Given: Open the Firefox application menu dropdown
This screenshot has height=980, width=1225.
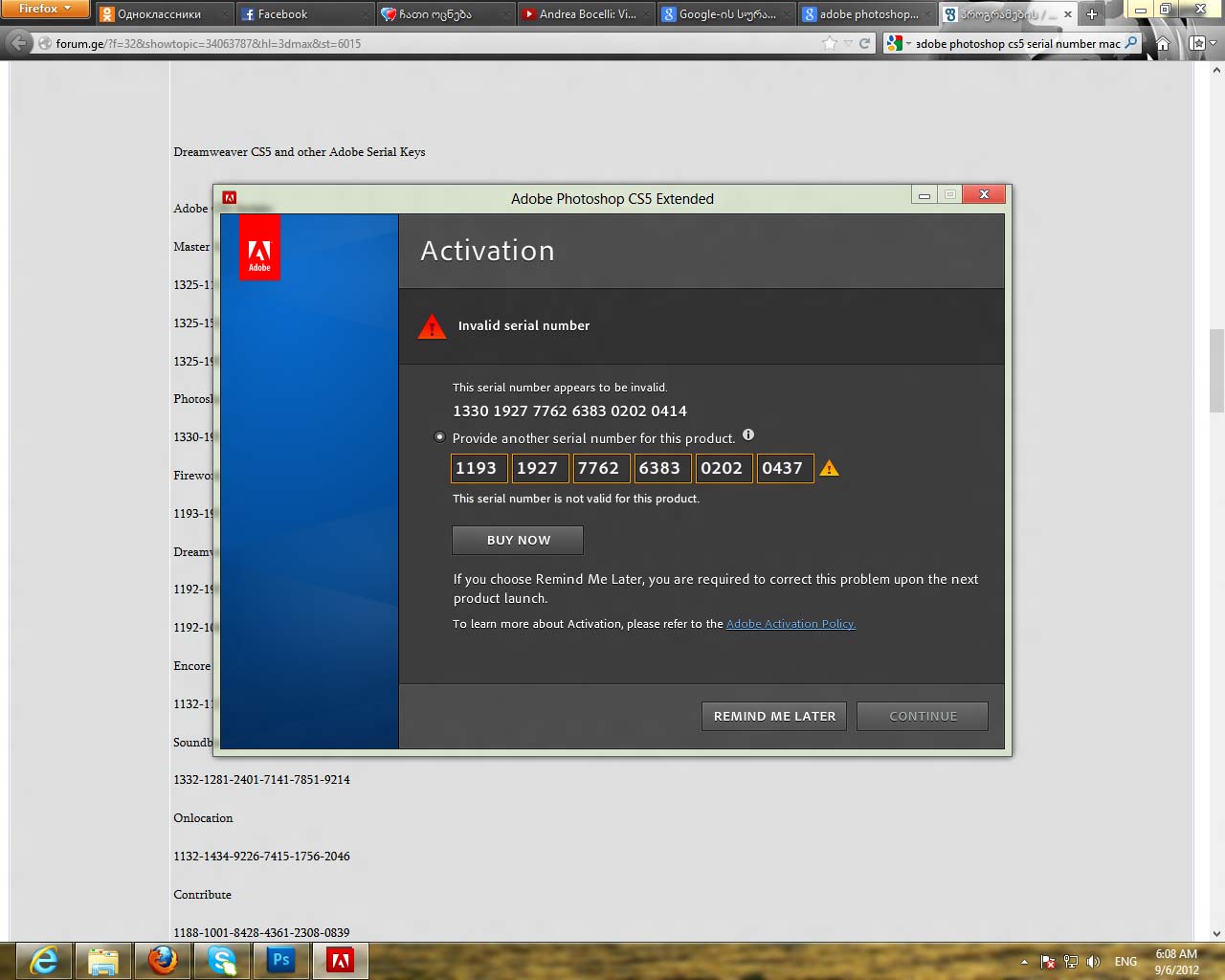Looking at the screenshot, I should coord(44,9).
